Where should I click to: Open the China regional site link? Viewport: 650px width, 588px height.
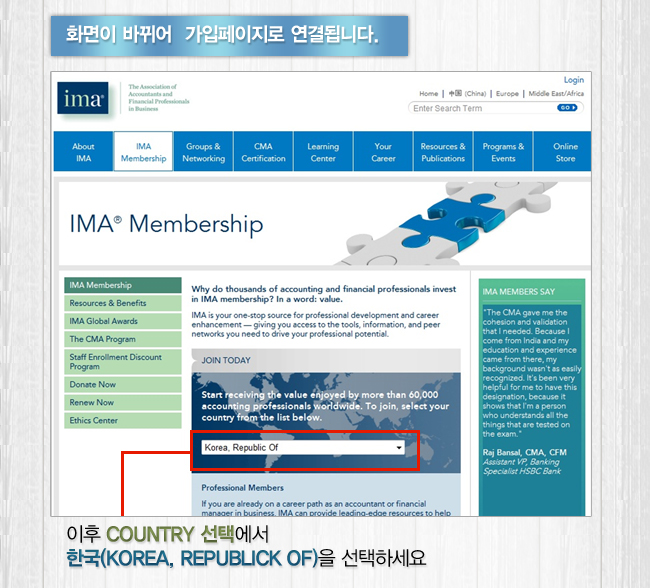click(x=467, y=94)
